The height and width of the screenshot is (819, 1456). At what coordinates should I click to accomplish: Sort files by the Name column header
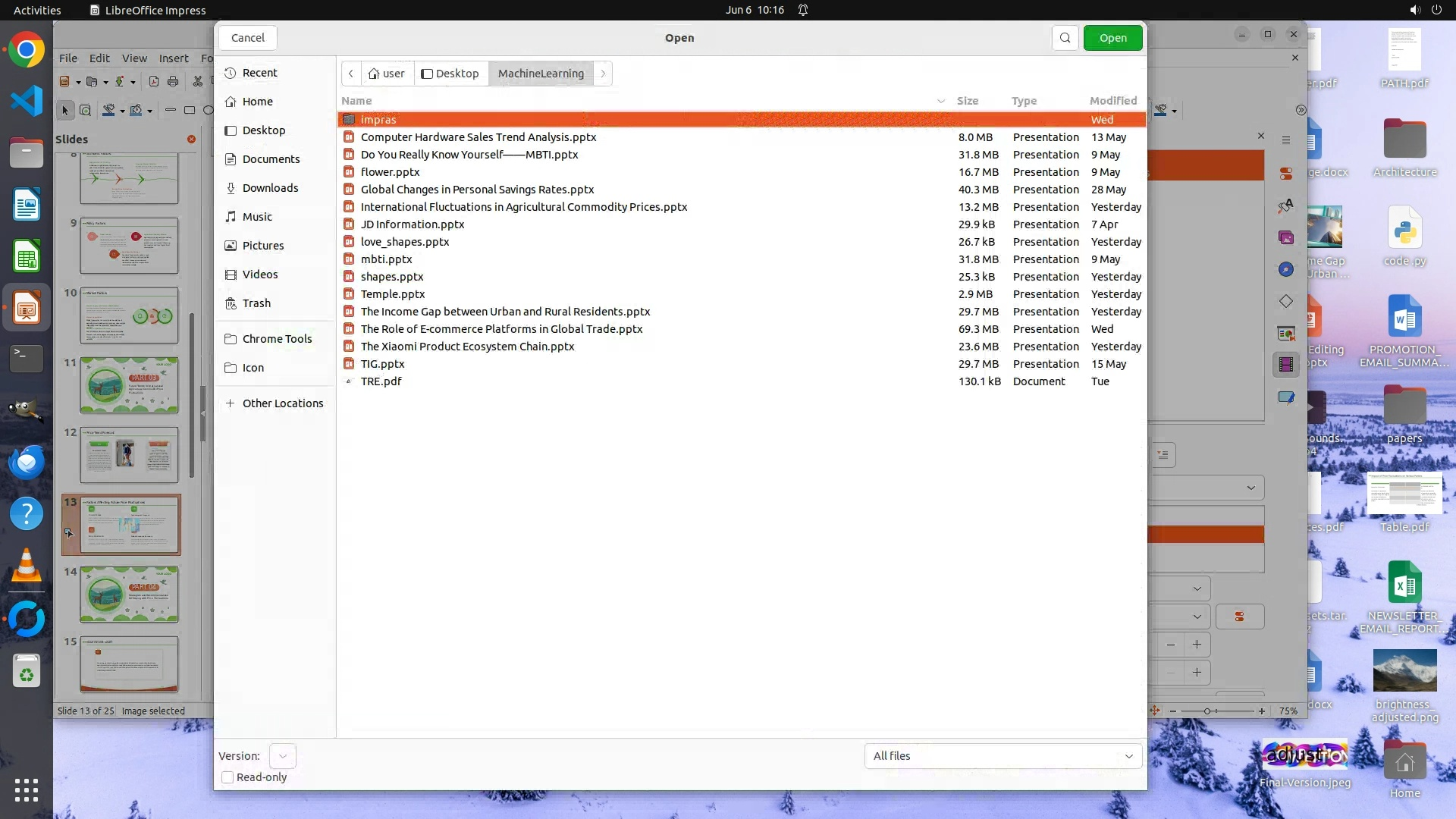click(356, 101)
